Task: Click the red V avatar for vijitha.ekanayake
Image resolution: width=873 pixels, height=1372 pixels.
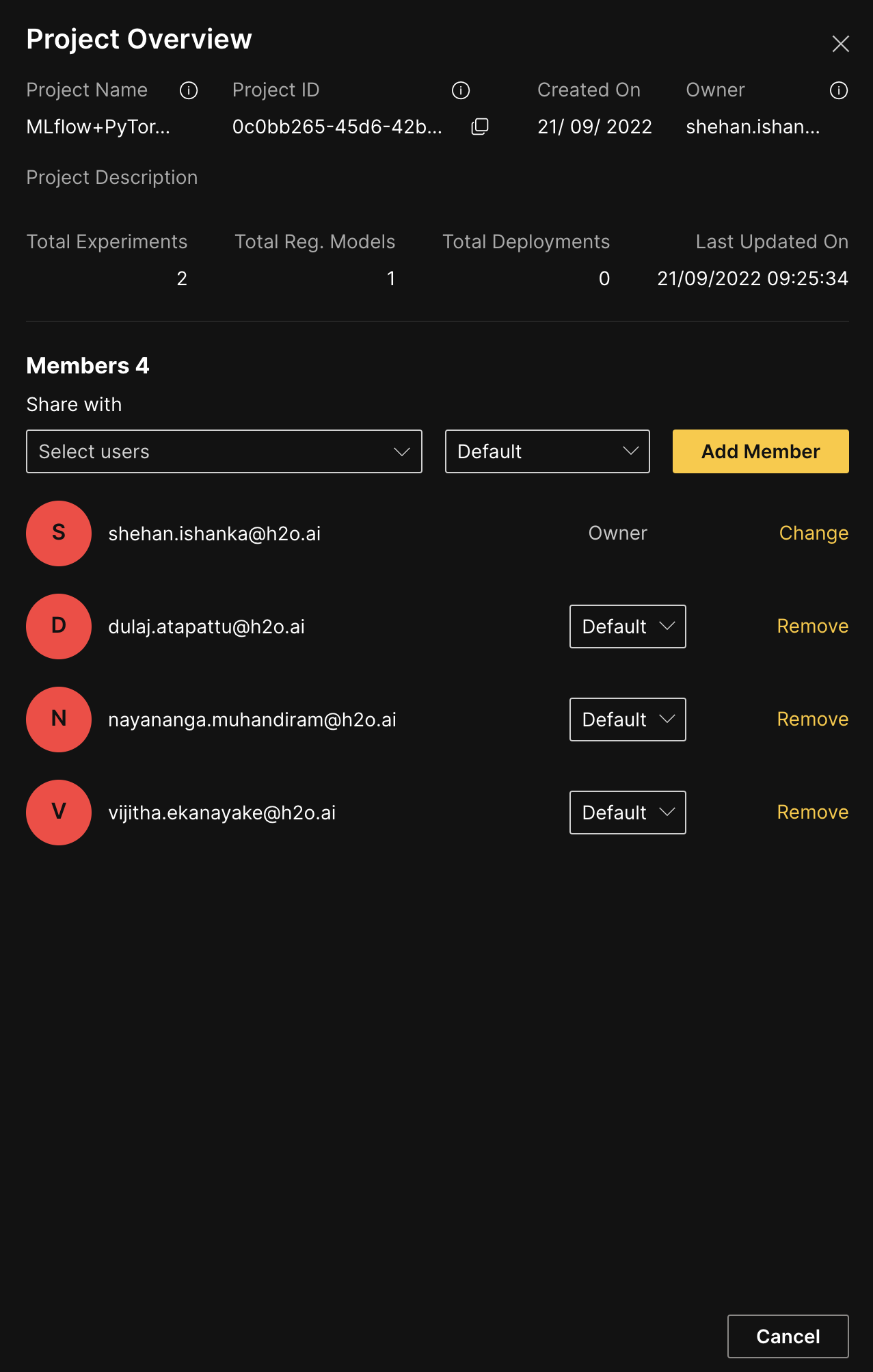Action: pyautogui.click(x=59, y=813)
